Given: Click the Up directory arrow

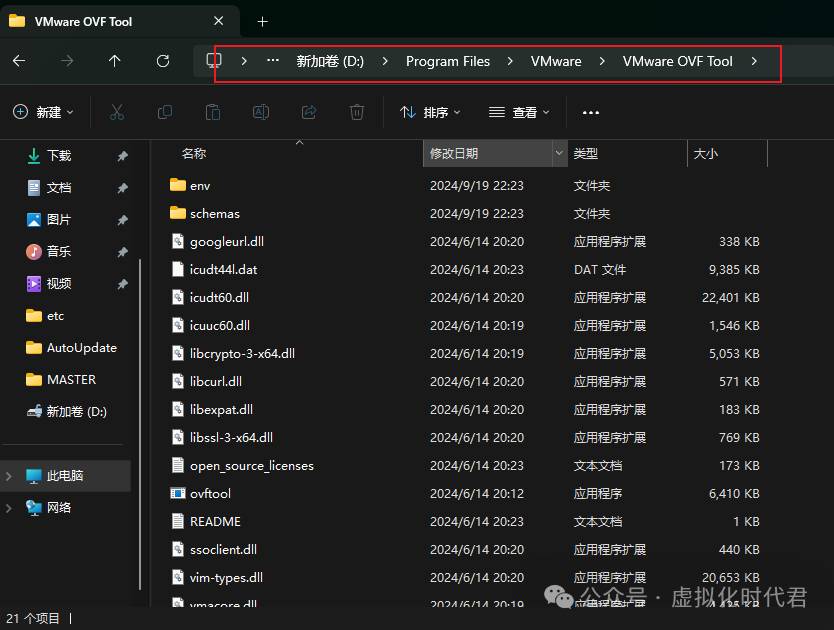Looking at the screenshot, I should [115, 61].
